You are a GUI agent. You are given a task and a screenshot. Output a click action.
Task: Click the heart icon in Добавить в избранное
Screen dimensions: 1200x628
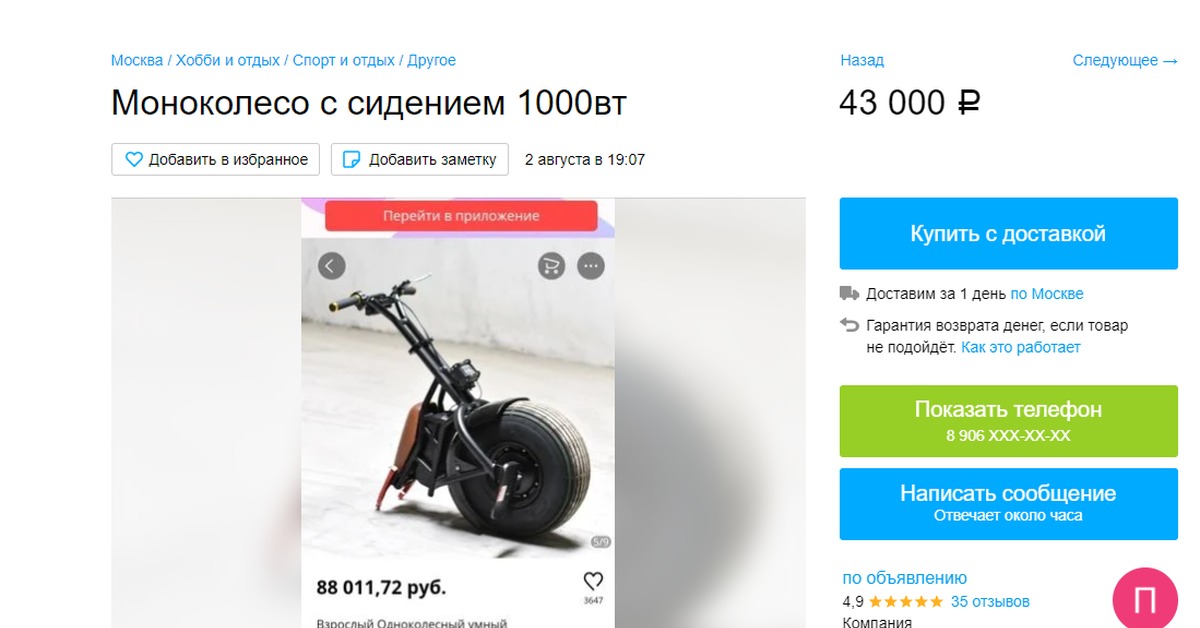click(134, 159)
